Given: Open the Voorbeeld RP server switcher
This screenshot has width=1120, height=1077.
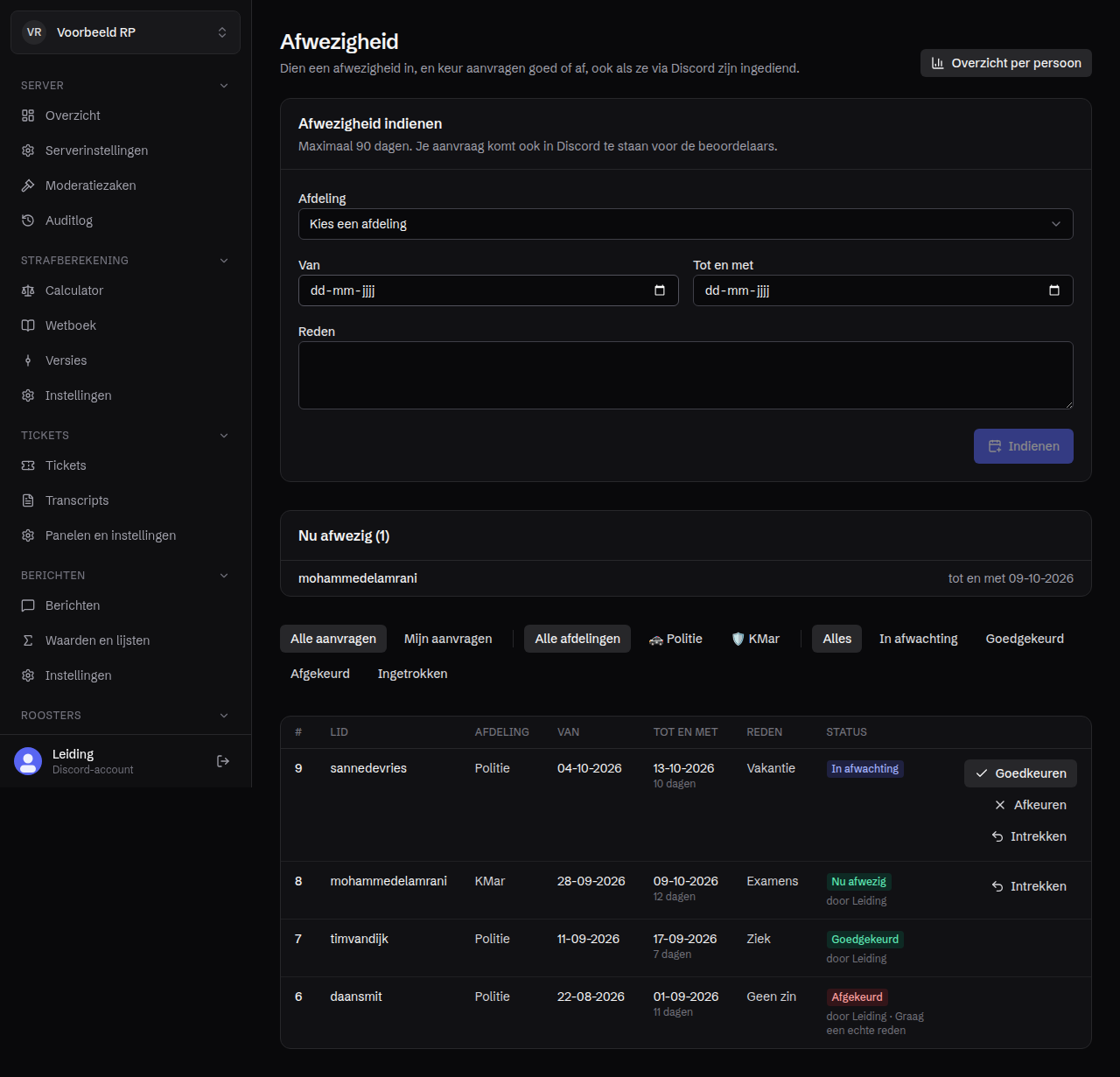Looking at the screenshot, I should (125, 32).
